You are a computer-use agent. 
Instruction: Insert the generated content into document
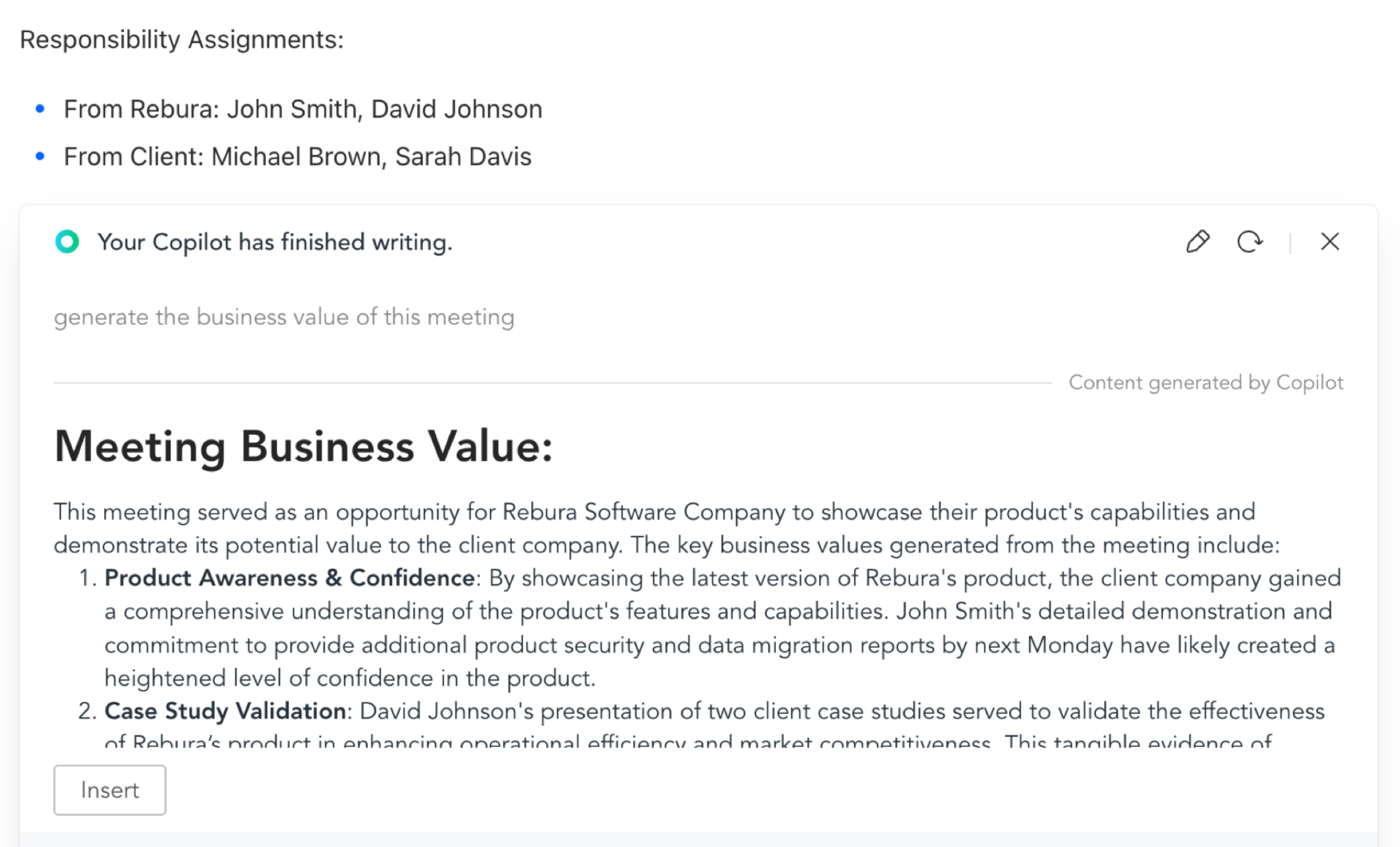tap(110, 790)
